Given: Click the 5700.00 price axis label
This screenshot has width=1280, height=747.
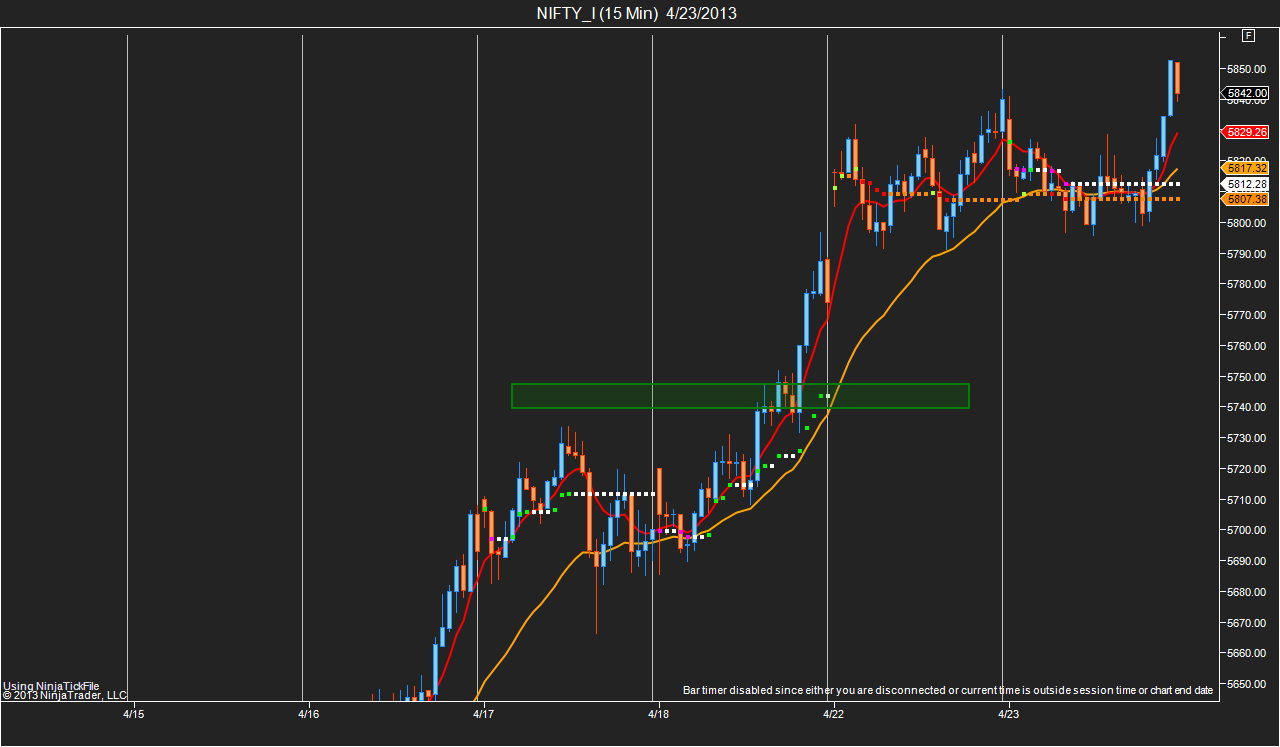Looking at the screenshot, I should point(1247,530).
